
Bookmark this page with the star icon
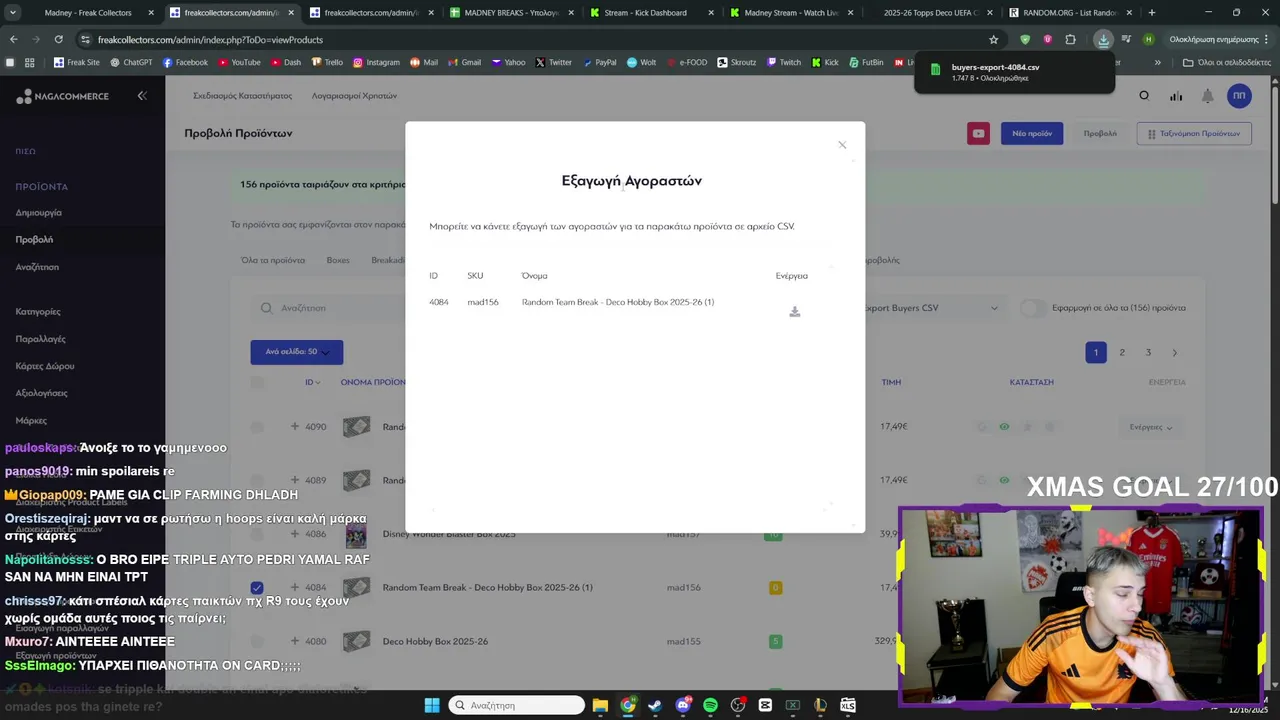(x=993, y=40)
